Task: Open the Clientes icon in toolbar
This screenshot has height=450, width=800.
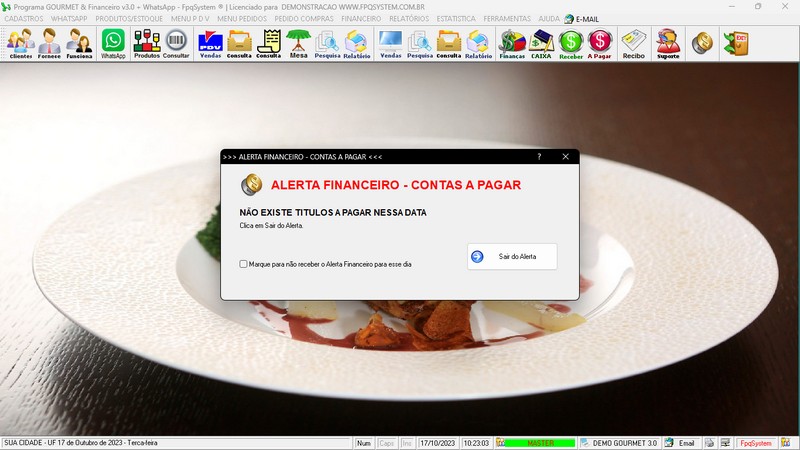Action: 21,44
